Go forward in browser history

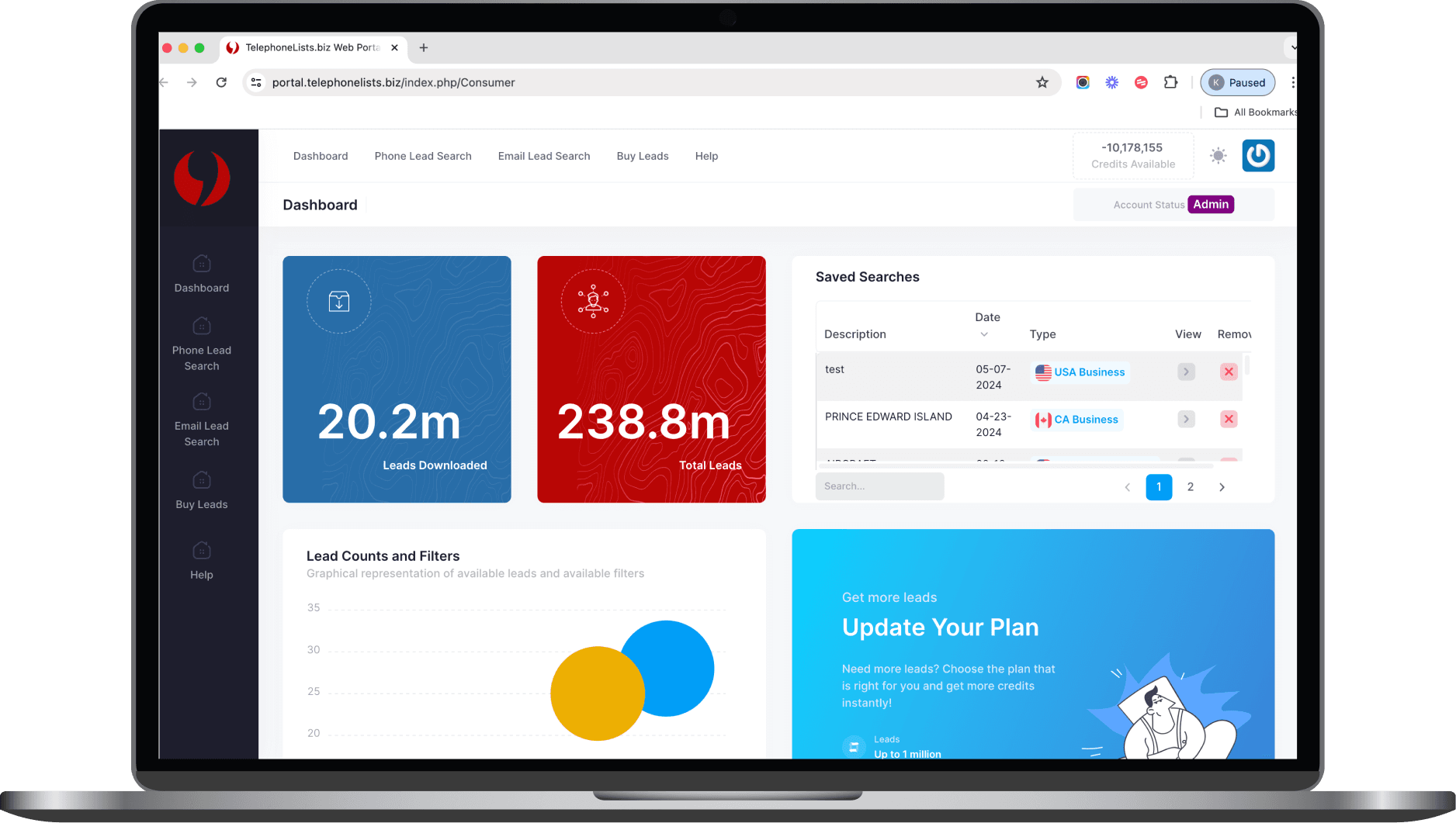192,82
